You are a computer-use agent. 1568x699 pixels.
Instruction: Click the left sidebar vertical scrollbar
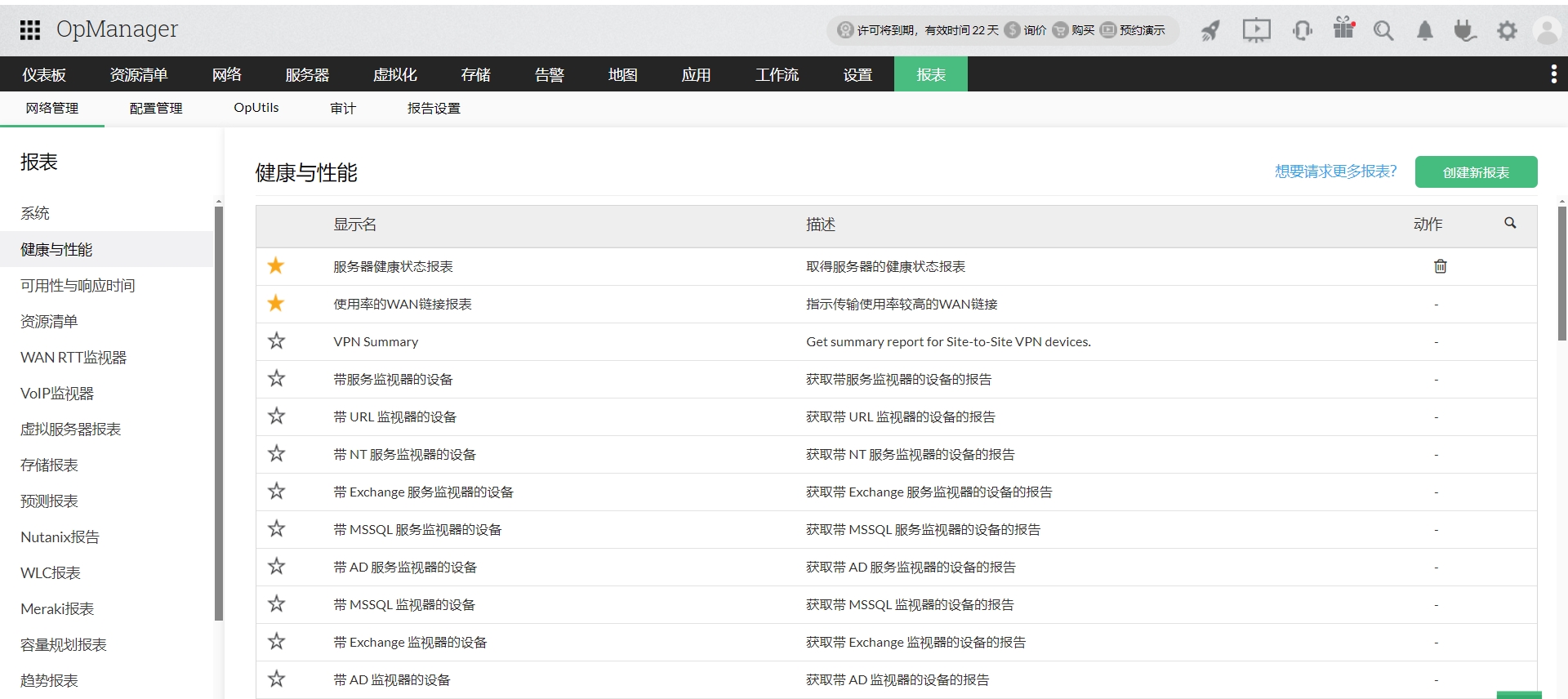click(218, 408)
